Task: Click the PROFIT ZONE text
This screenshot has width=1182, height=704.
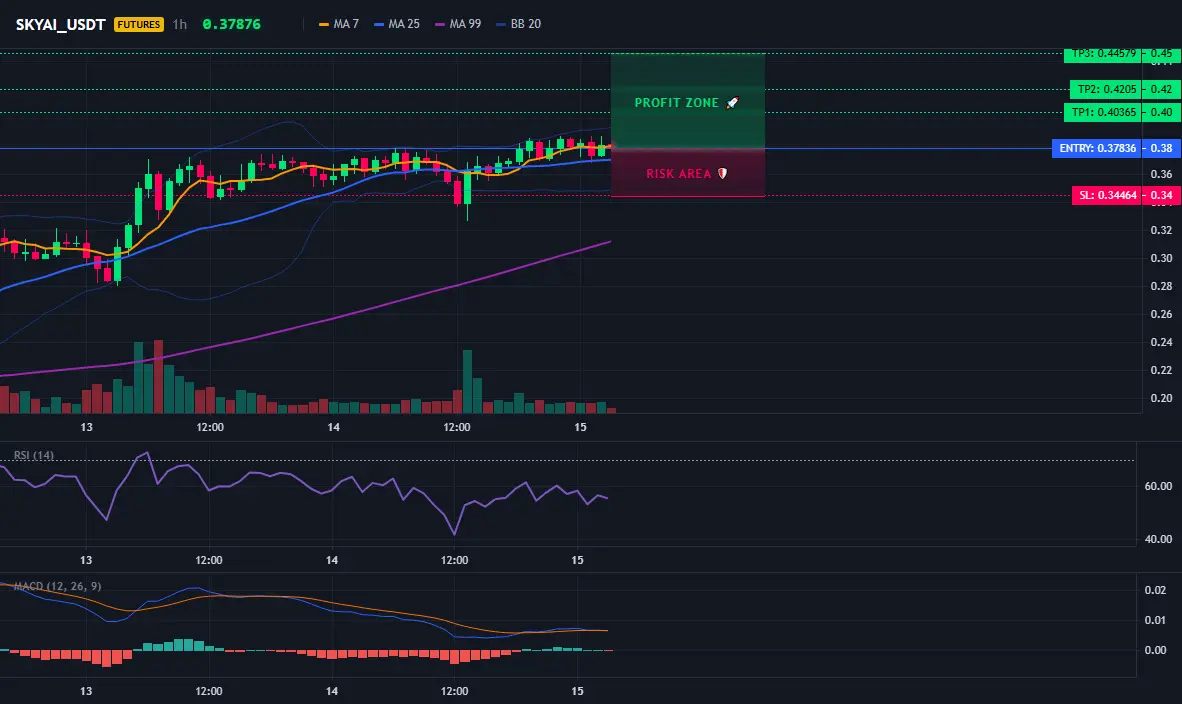Action: click(x=676, y=103)
